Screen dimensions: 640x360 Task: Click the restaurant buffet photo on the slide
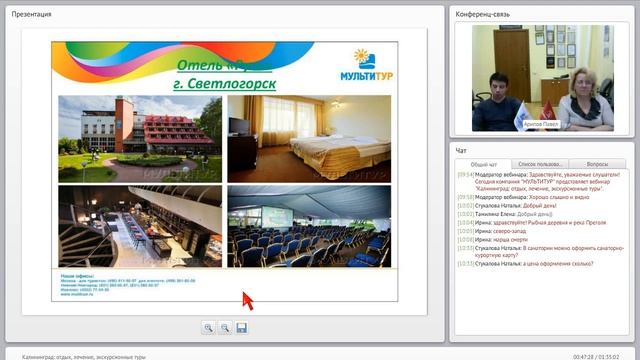(140, 227)
